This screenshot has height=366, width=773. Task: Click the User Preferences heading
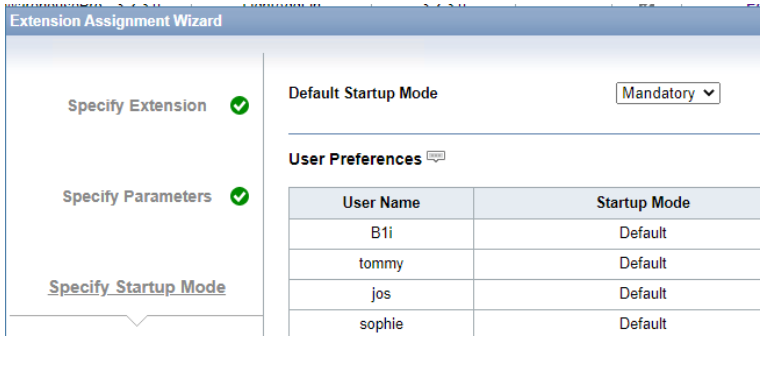[x=355, y=159]
